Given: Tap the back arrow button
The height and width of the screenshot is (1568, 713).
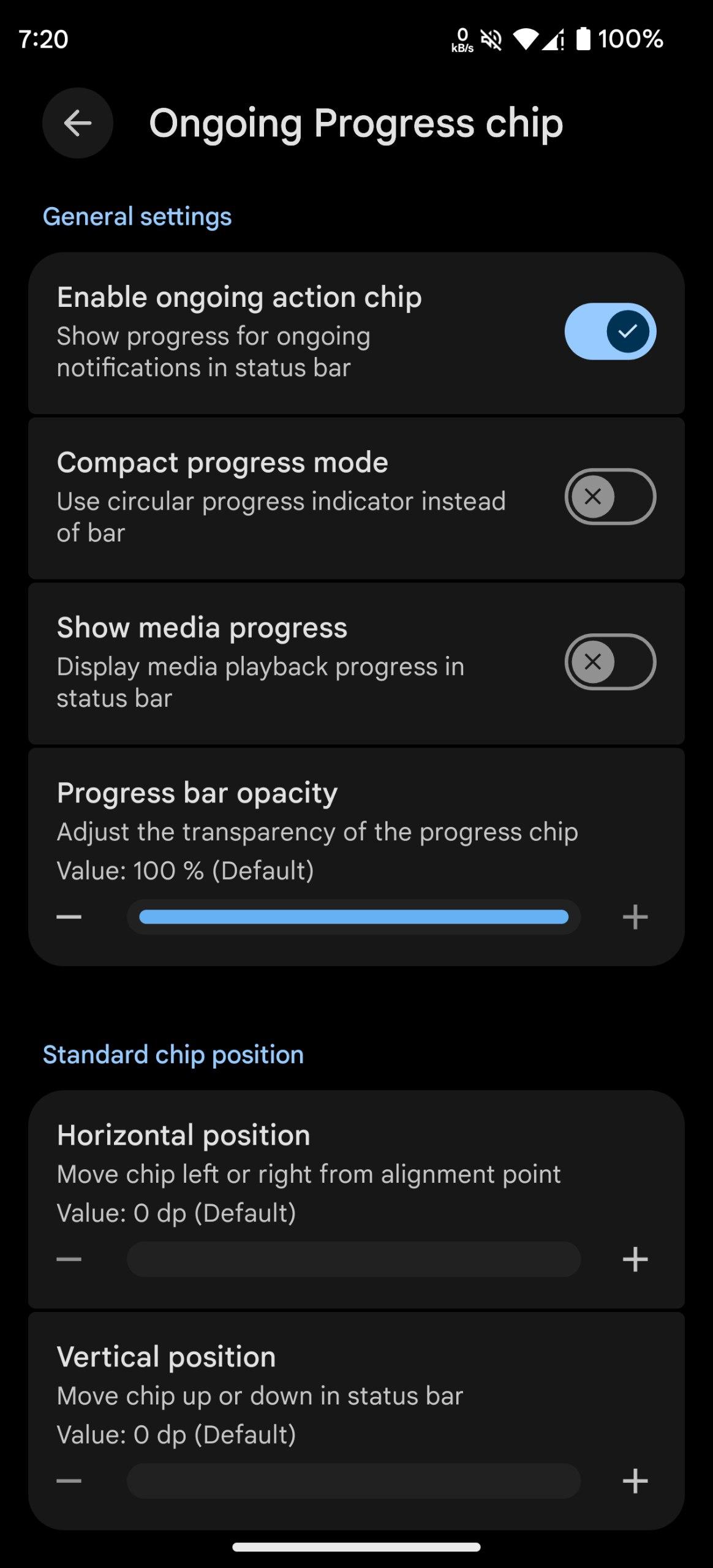Looking at the screenshot, I should (x=78, y=124).
